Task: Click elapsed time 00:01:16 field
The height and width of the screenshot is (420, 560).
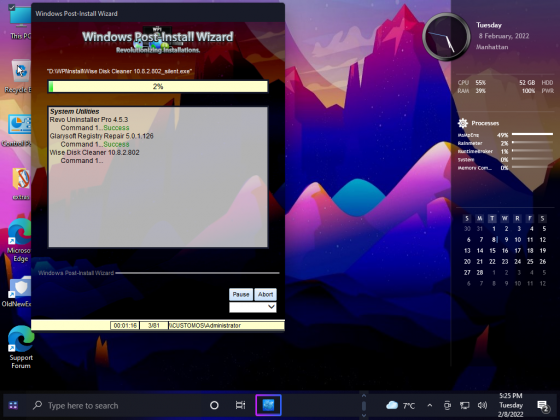Action: (x=125, y=325)
